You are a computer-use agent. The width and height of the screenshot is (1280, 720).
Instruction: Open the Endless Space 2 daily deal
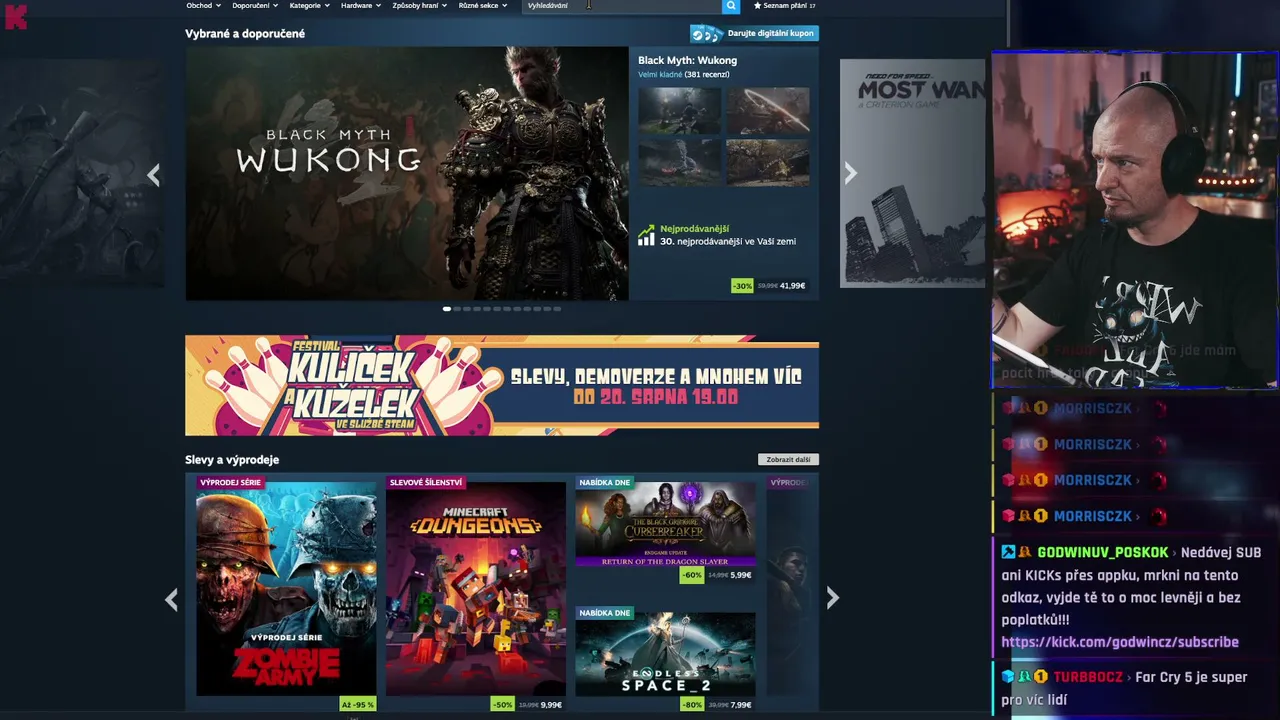(x=666, y=654)
